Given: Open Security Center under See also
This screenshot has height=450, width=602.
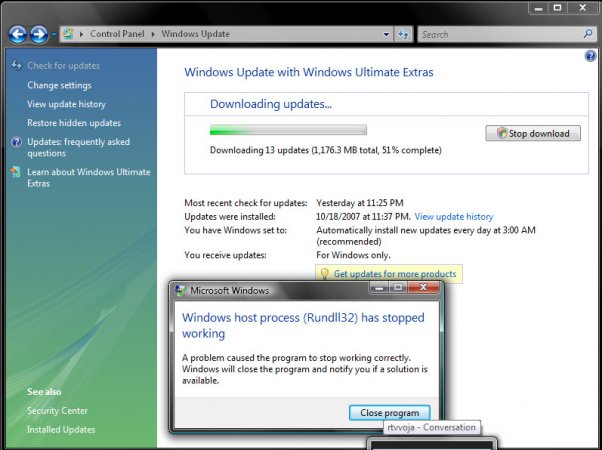Looking at the screenshot, I should coord(57,410).
